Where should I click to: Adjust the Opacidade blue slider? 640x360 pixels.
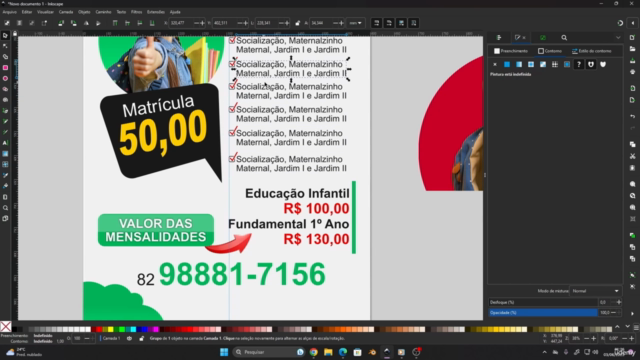click(543, 313)
